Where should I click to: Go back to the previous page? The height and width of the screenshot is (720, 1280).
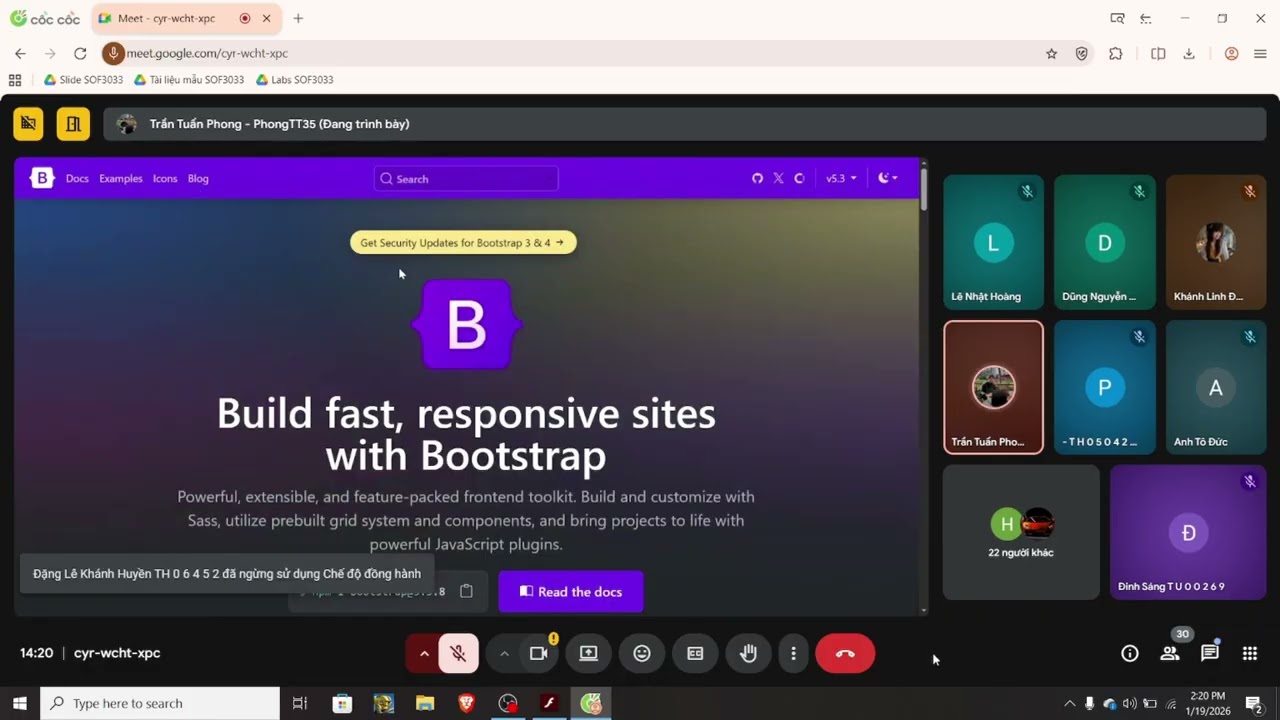point(20,54)
